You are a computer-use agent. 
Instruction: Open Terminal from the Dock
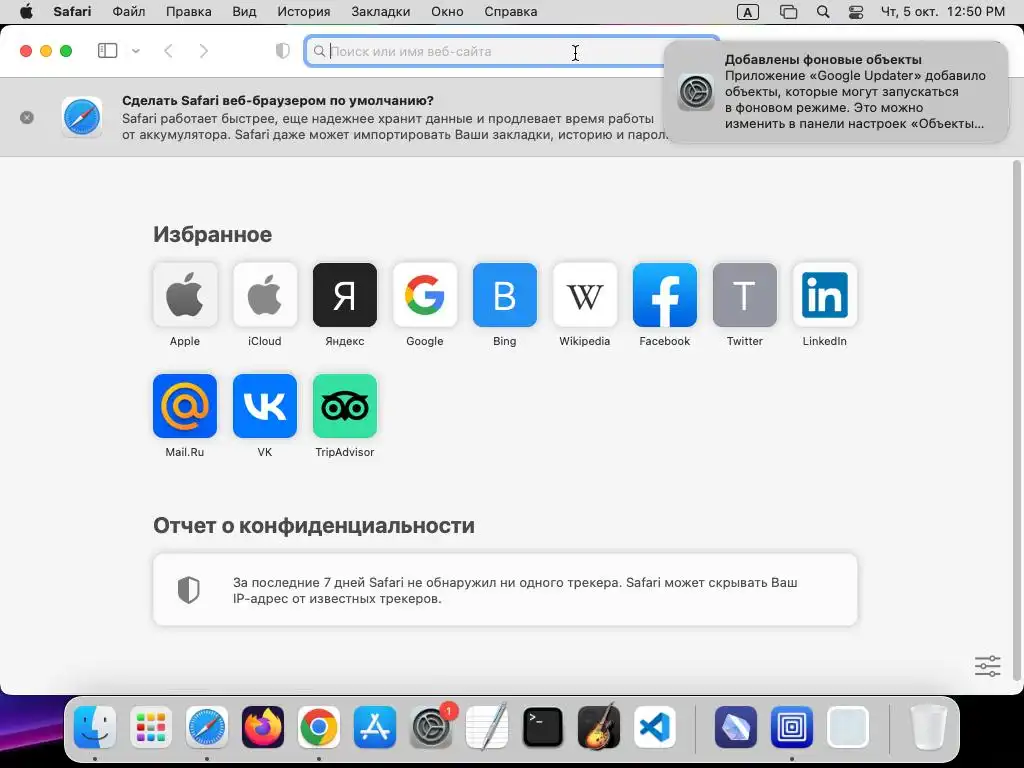[543, 727]
